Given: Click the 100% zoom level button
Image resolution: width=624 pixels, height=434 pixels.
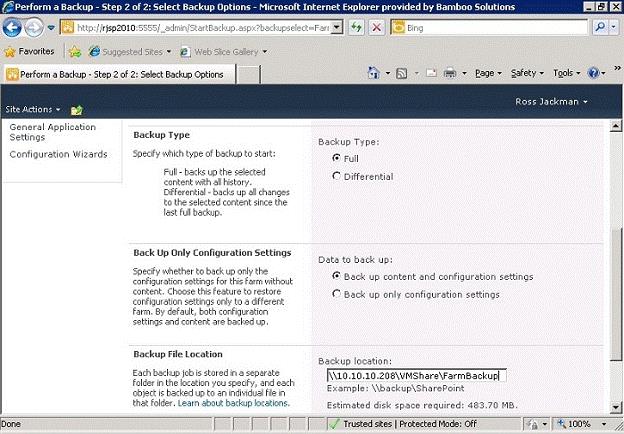Looking at the screenshot, I should pyautogui.click(x=575, y=424).
